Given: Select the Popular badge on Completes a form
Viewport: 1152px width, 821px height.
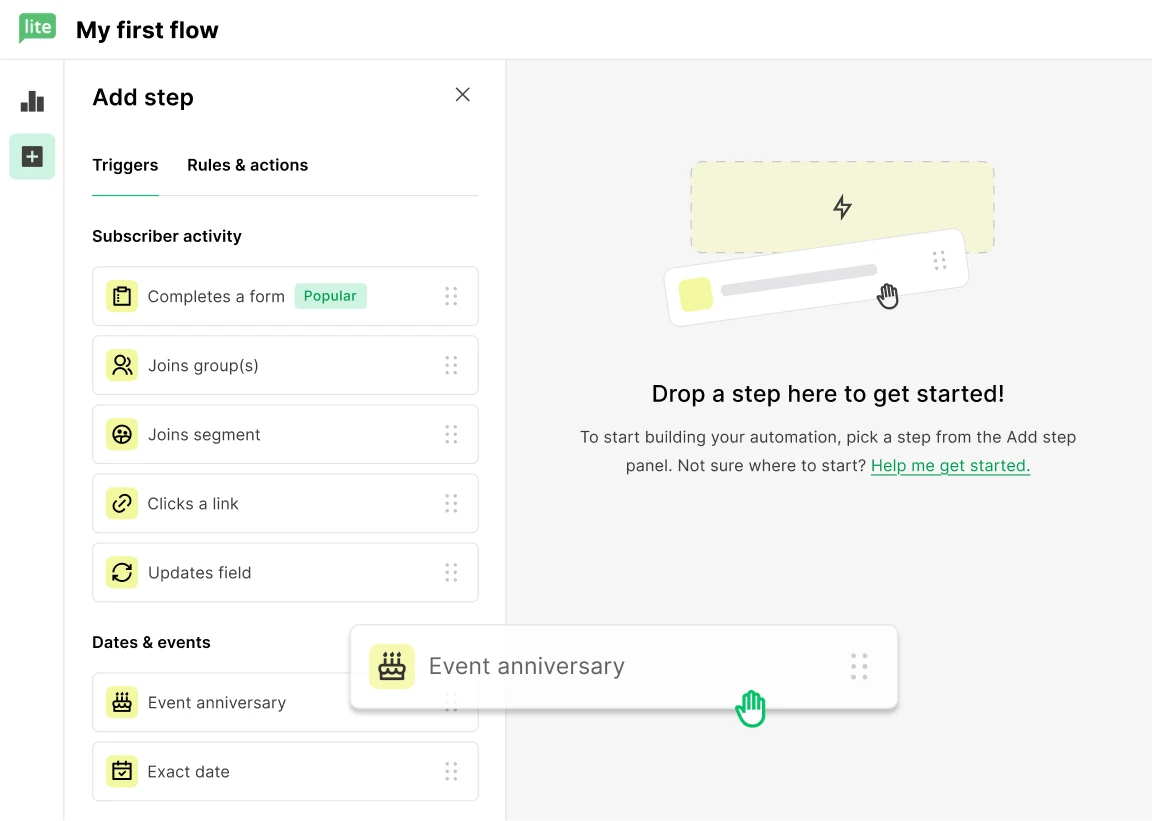Looking at the screenshot, I should pyautogui.click(x=330, y=296).
